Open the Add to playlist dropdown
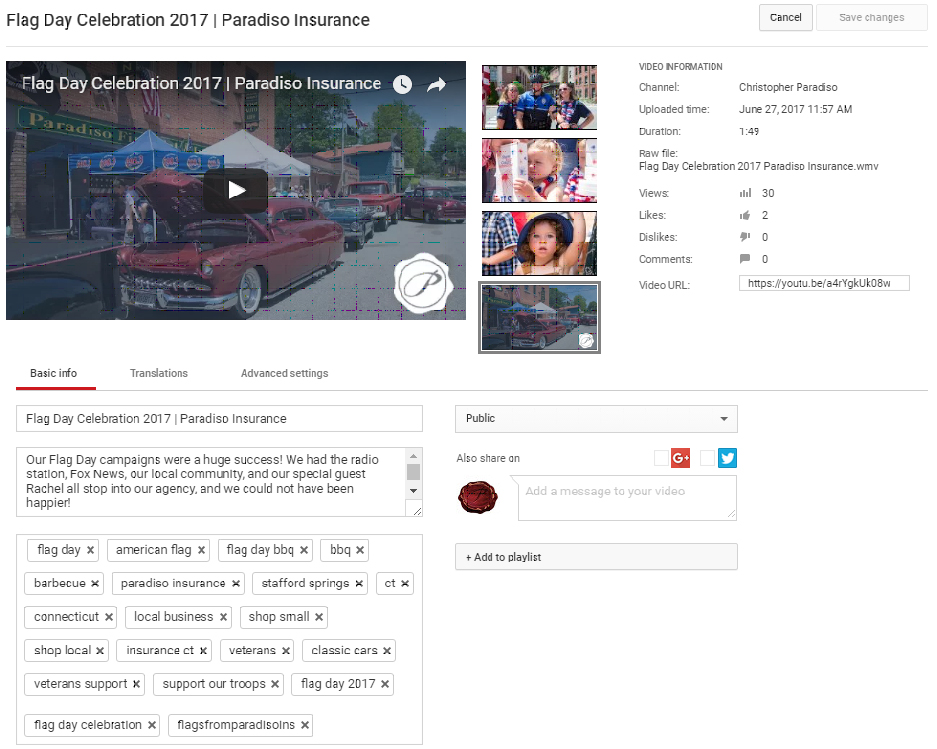This screenshot has height=749, width=937. pyautogui.click(x=596, y=557)
